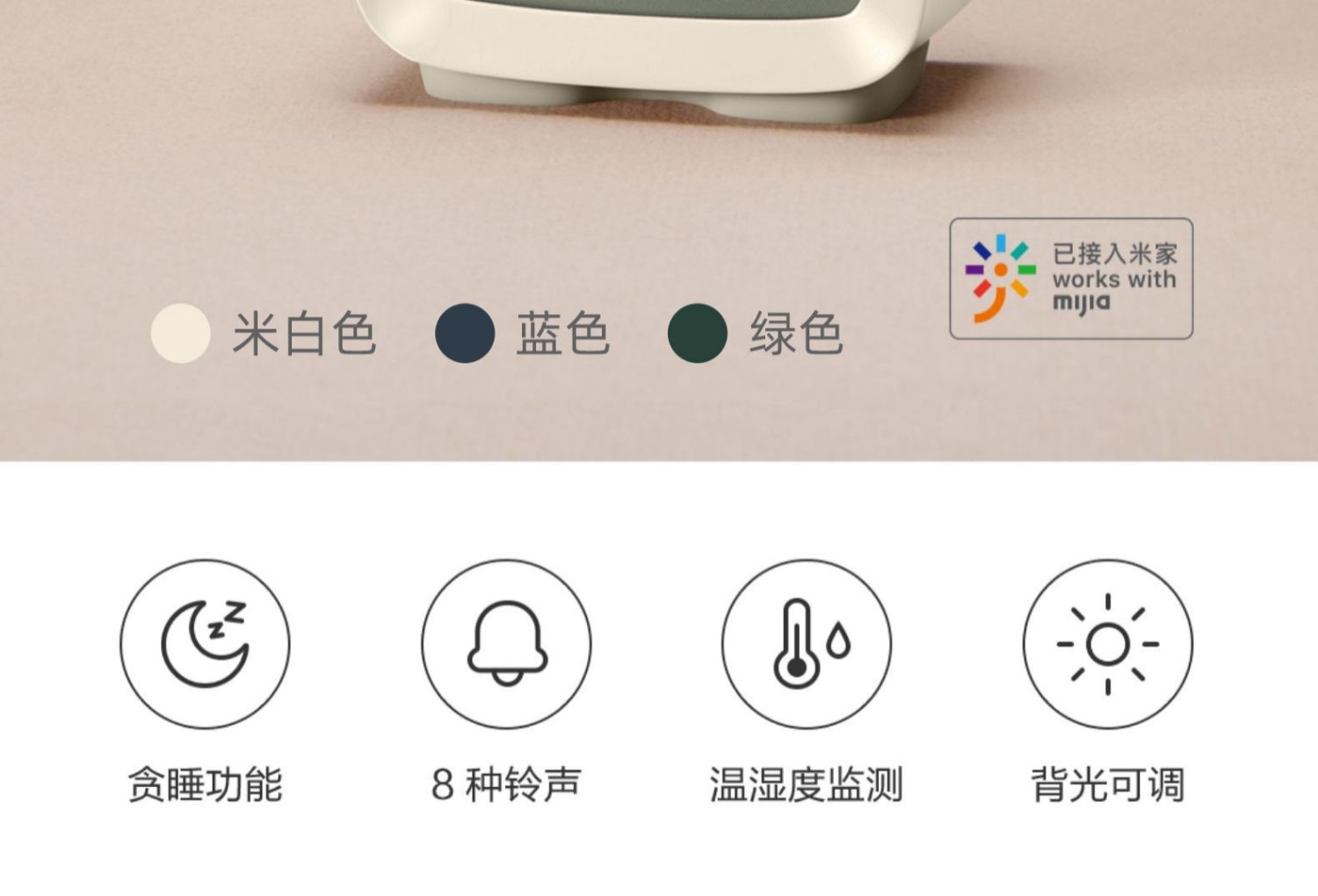Click the 温湿度监测 feature label

click(807, 784)
